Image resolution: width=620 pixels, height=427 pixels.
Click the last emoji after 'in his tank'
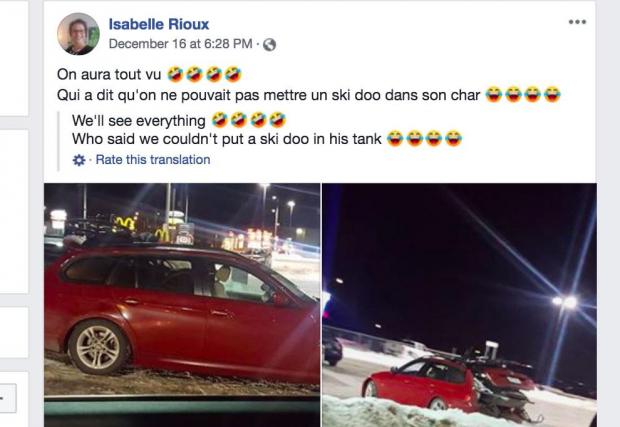coord(454,138)
